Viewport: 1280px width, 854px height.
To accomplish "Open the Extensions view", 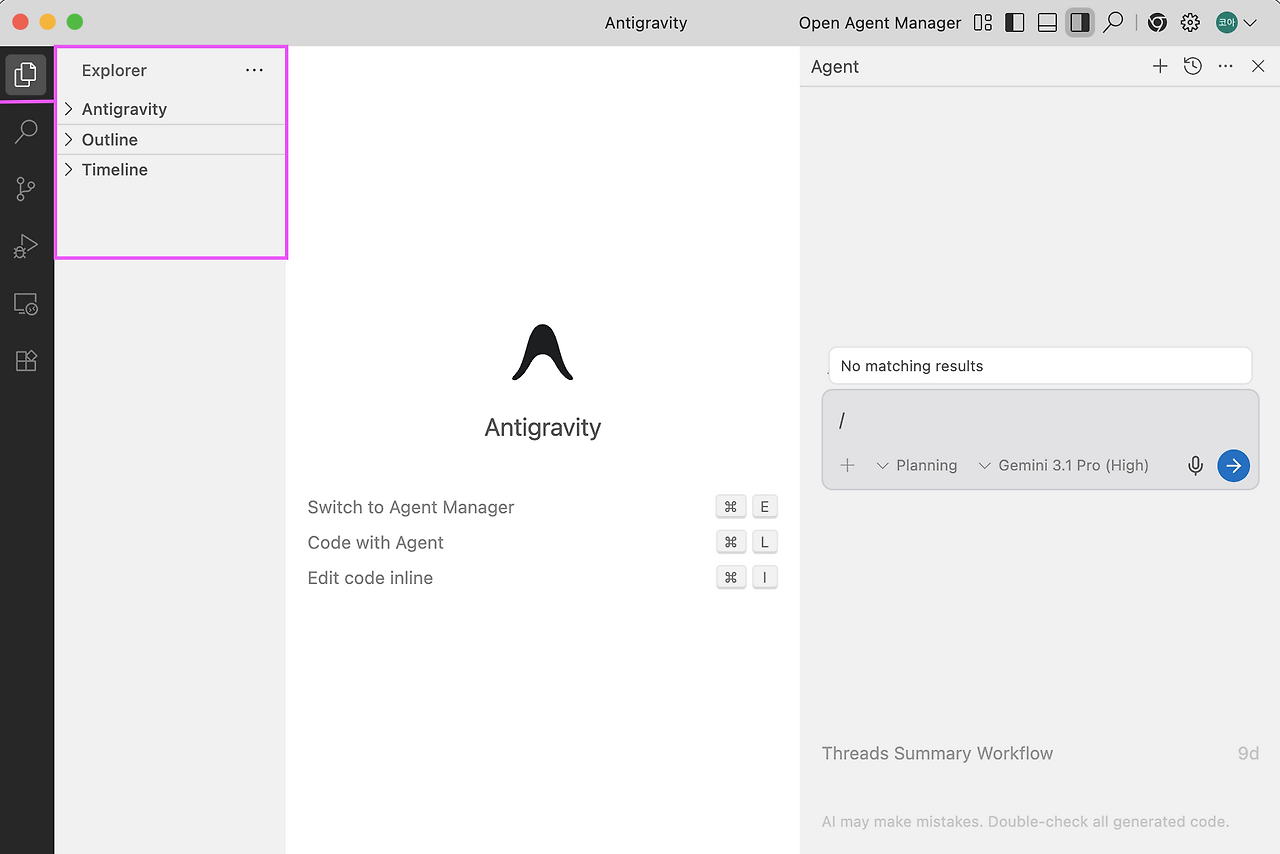I will [26, 361].
